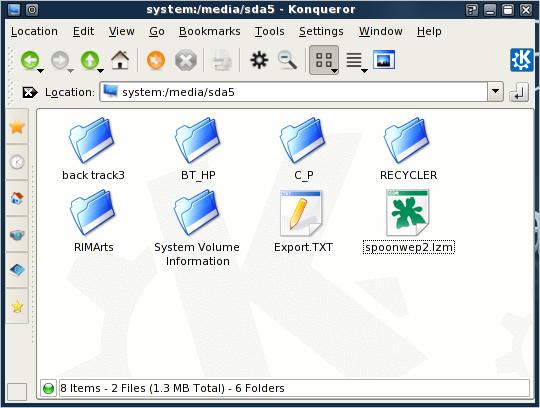This screenshot has height=408, width=540.
Task: Open the Home Folder sidebar tab
Action: [x=17, y=198]
